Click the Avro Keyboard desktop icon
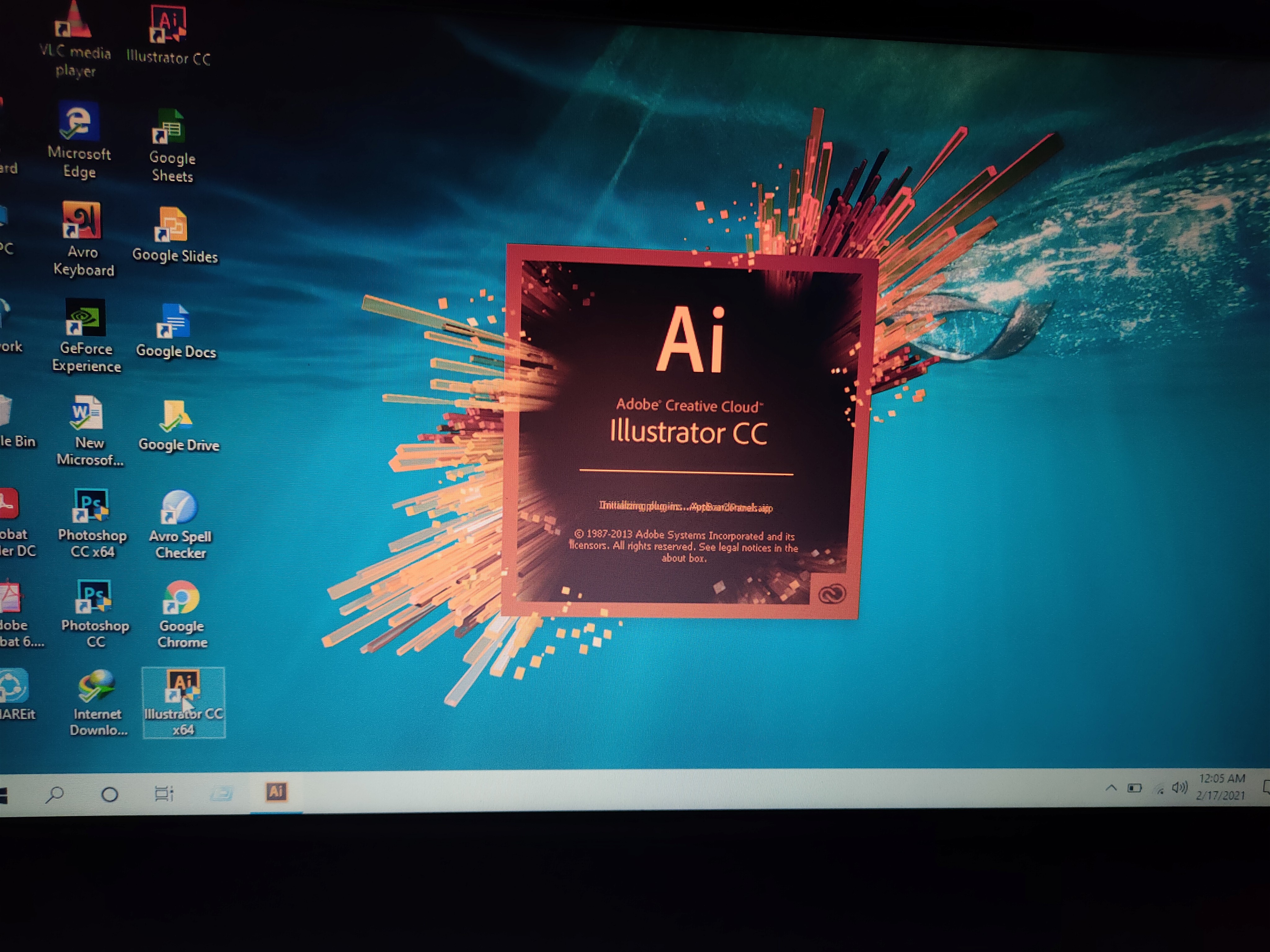This screenshot has height=952, width=1270. point(83,239)
